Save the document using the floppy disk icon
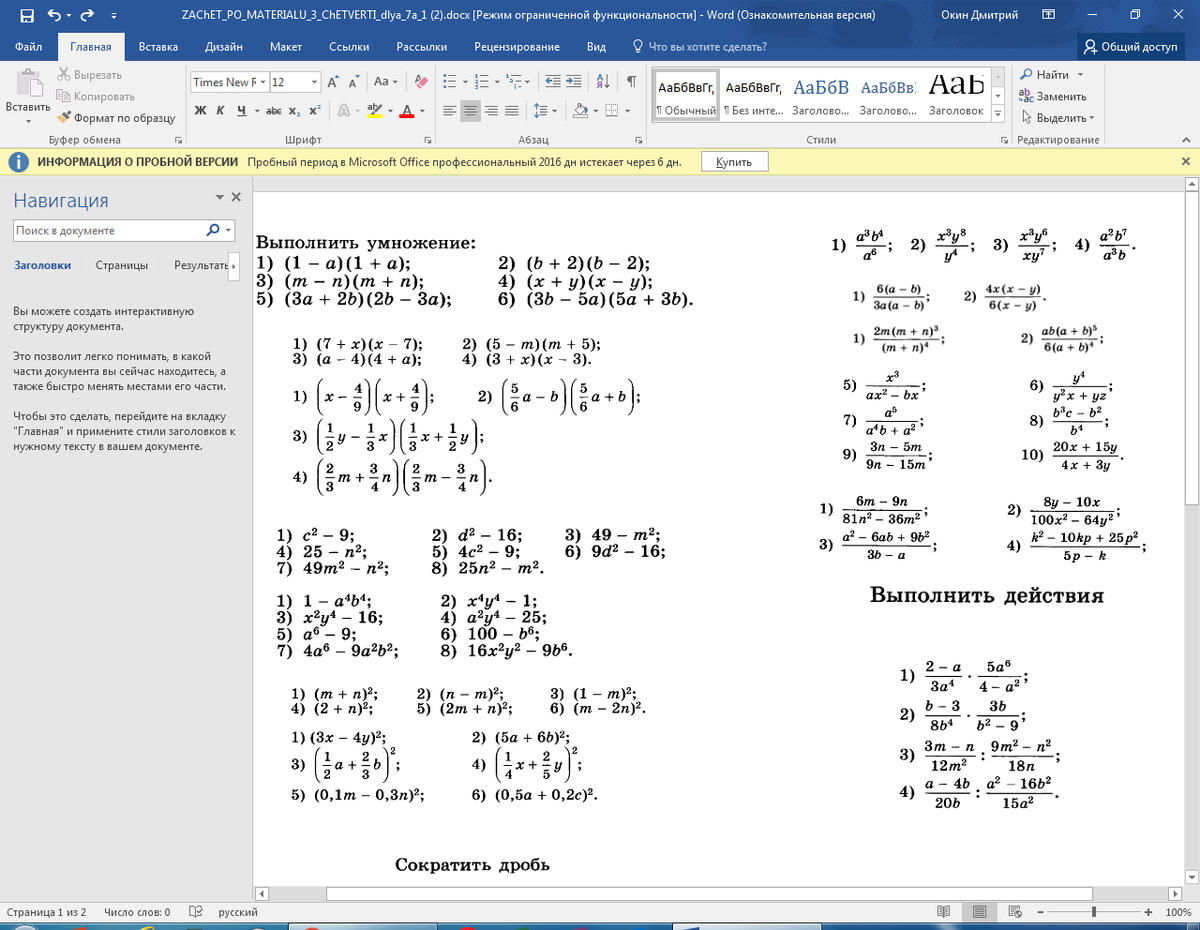 point(26,16)
